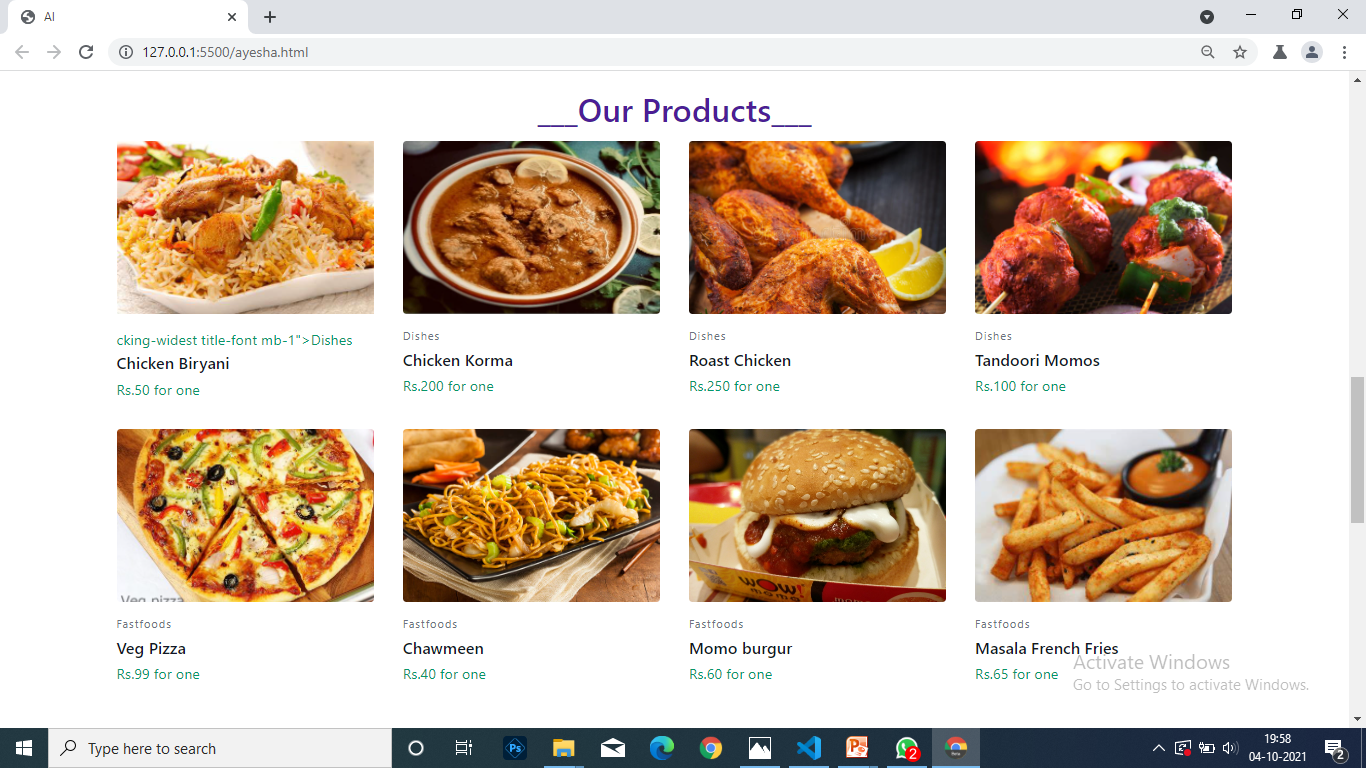Viewport: 1366px width, 768px height.
Task: Expand hidden icons with the system tray chevron
Action: (1157, 748)
